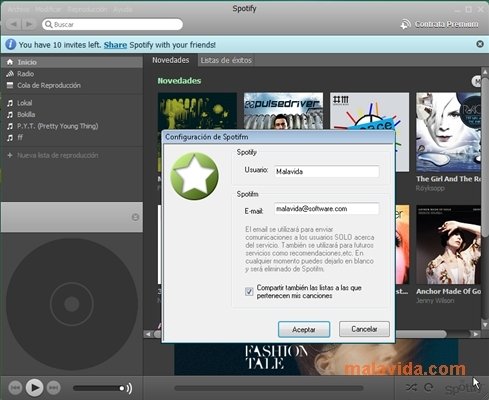Click the Spotifm green star logo
Image resolution: width=489 pixels, height=400 pixels.
194,176
